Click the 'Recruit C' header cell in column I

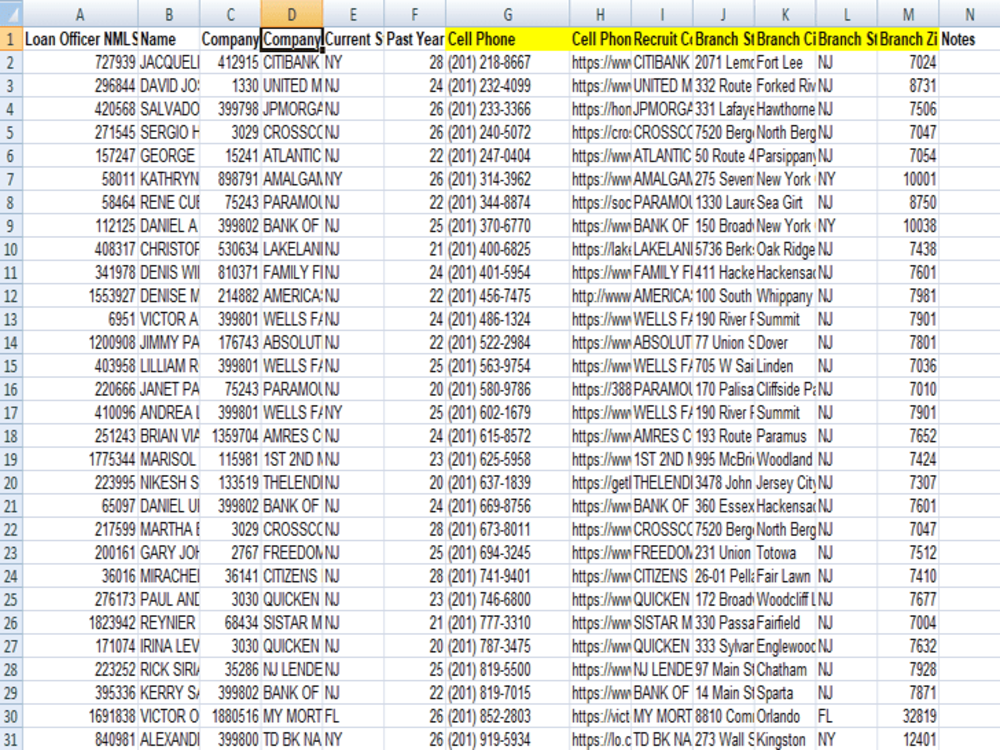coord(662,39)
